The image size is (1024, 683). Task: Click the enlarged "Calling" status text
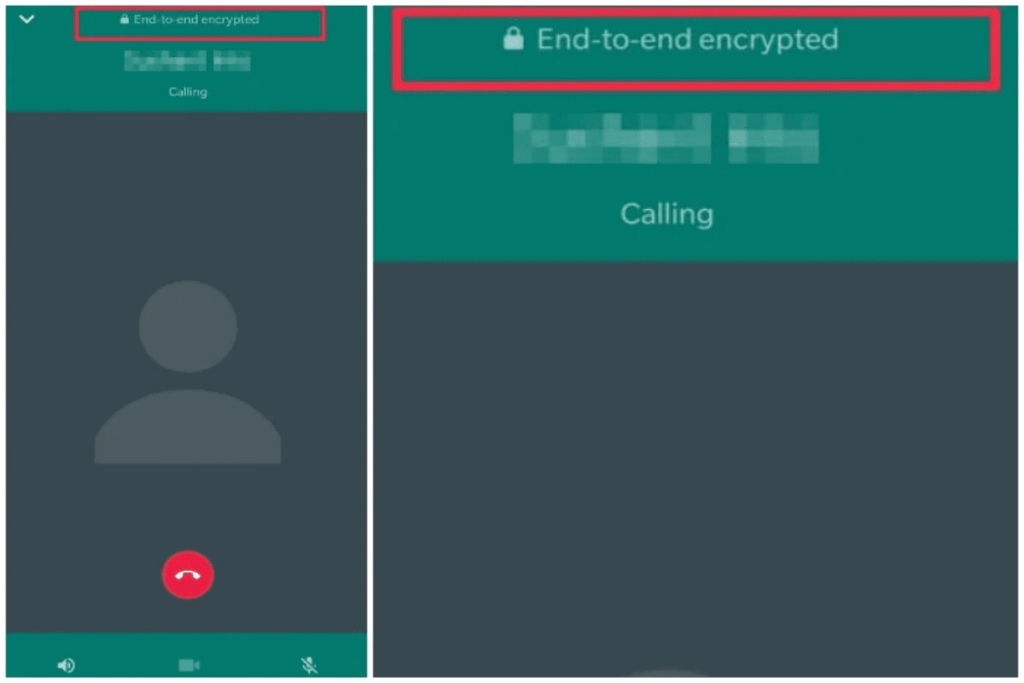tap(667, 214)
